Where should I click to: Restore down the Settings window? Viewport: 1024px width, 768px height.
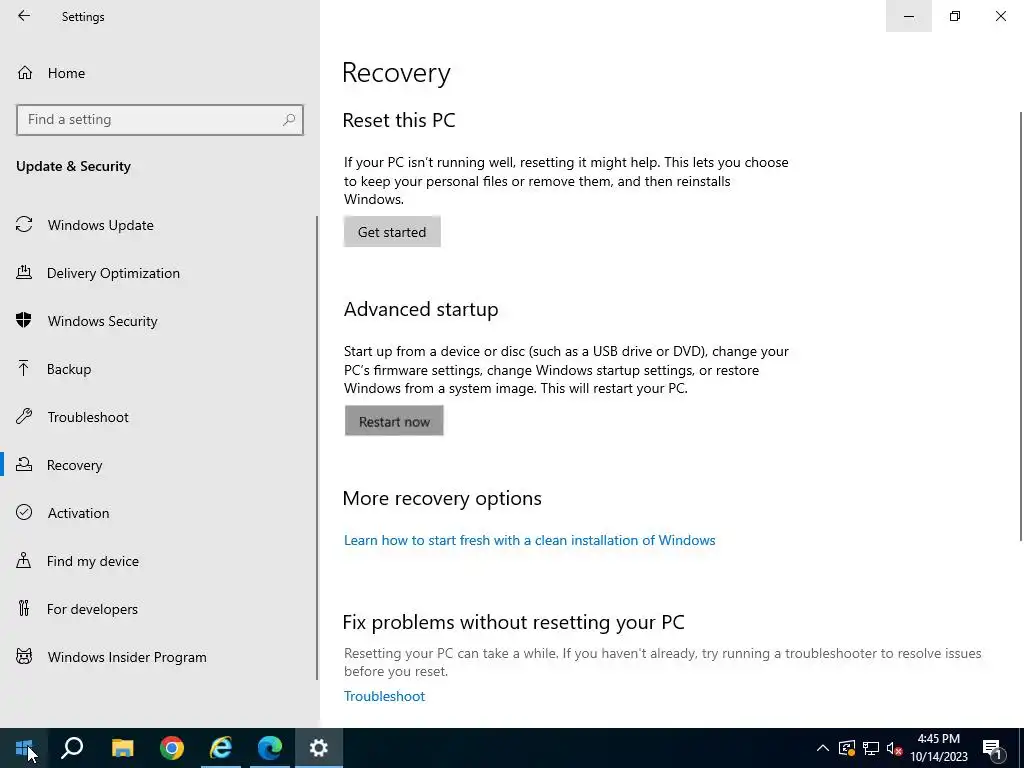click(955, 16)
